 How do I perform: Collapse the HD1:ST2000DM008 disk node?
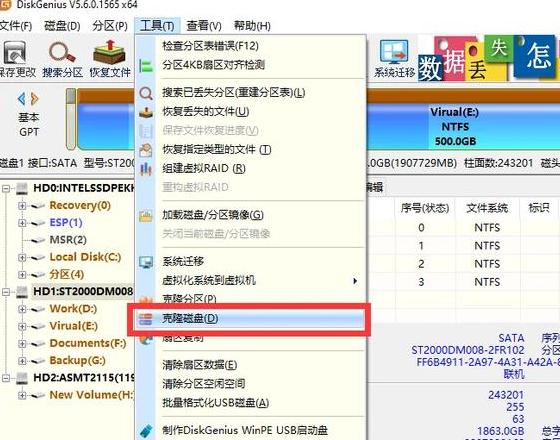coord(6,292)
